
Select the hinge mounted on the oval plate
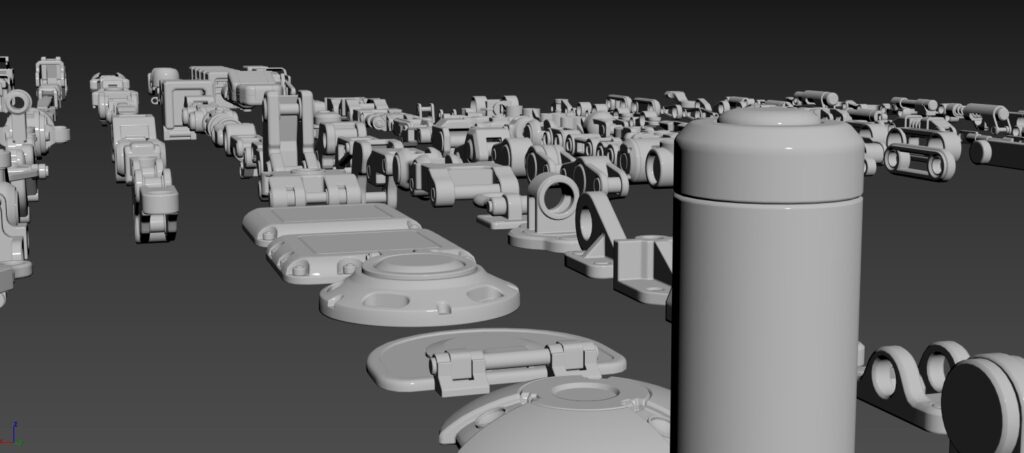tap(513, 366)
